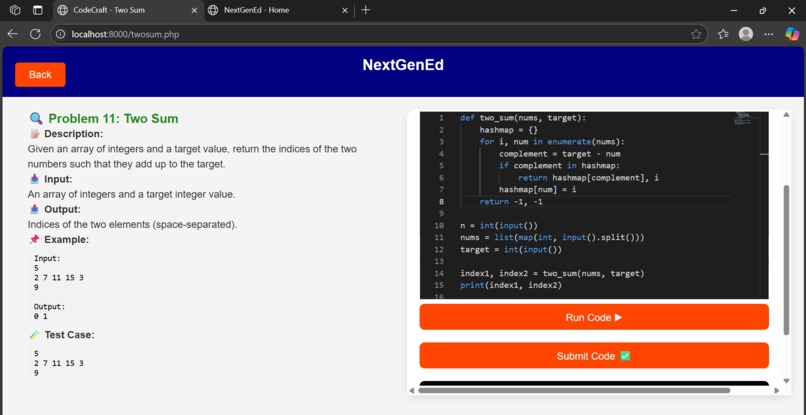This screenshot has width=806, height=415.
Task: Click text 'Indices of the two elements (space-separated).'
Action: coord(133,225)
